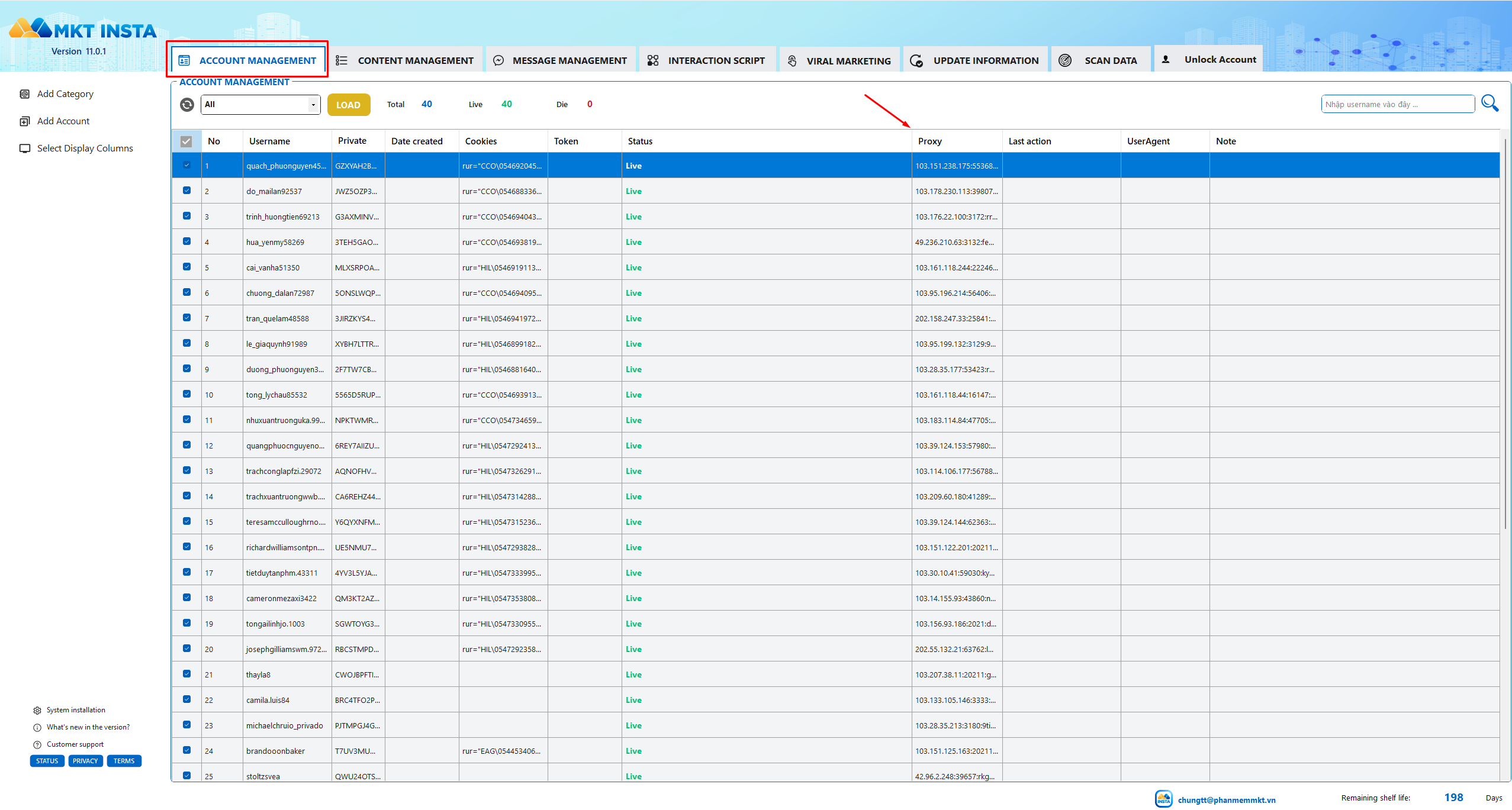Click the Interaction Script icon

click(653, 60)
